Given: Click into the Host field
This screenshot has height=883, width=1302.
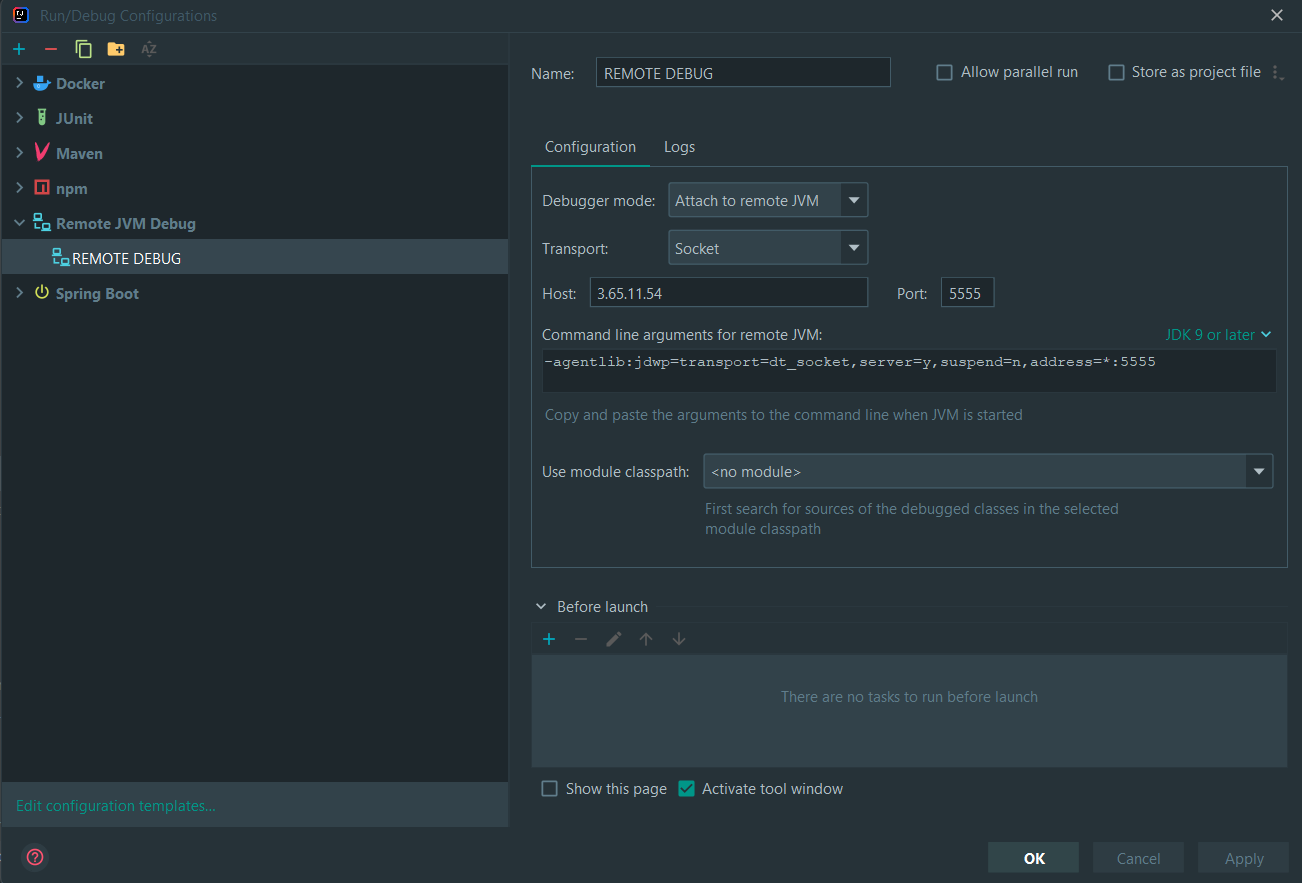Looking at the screenshot, I should (x=729, y=292).
